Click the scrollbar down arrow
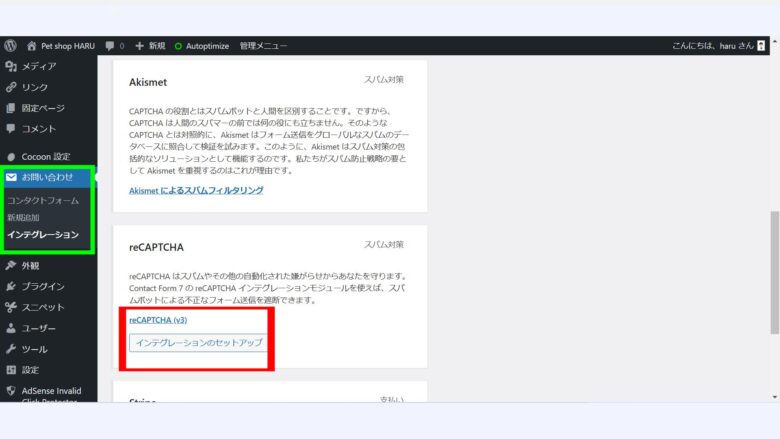 click(775, 397)
